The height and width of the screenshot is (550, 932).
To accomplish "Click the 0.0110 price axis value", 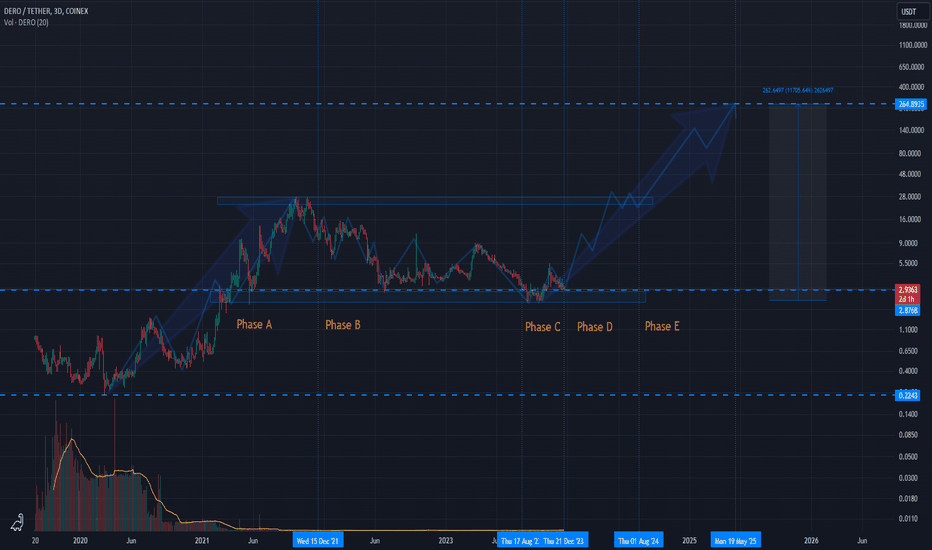I will click(x=909, y=519).
